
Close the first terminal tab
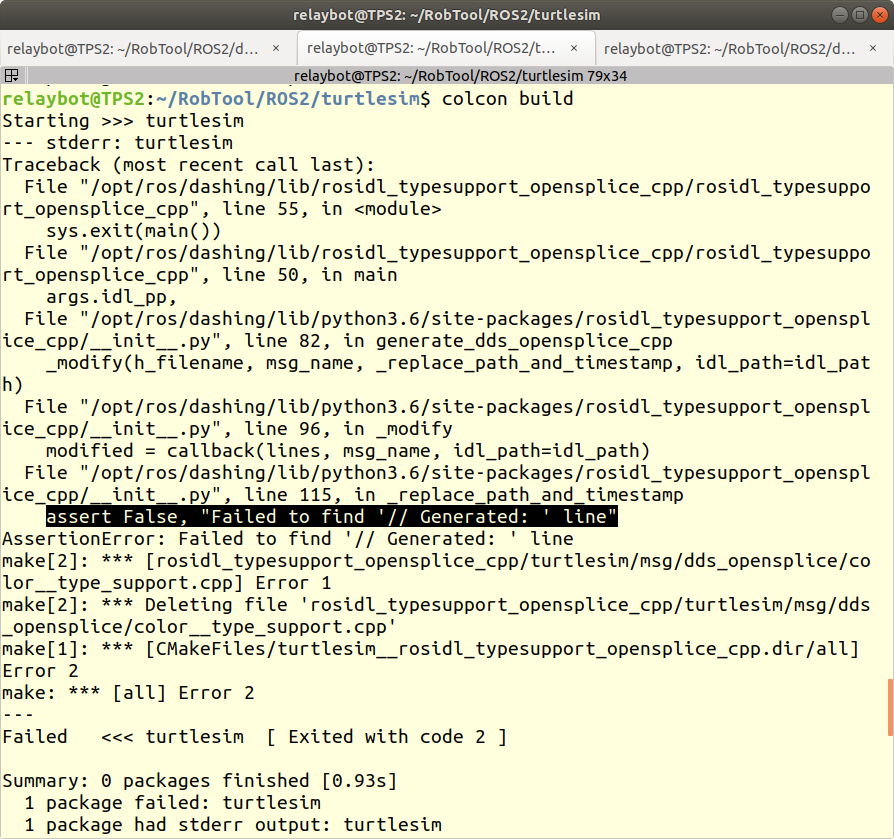pyautogui.click(x=276, y=48)
